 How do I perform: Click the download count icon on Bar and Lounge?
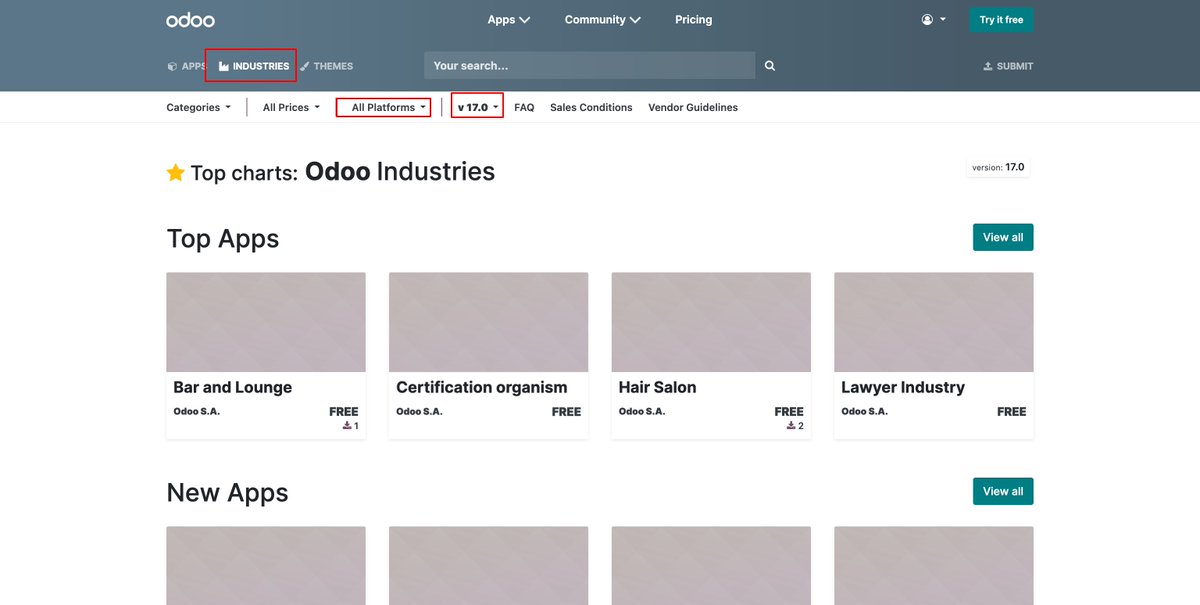click(347, 426)
